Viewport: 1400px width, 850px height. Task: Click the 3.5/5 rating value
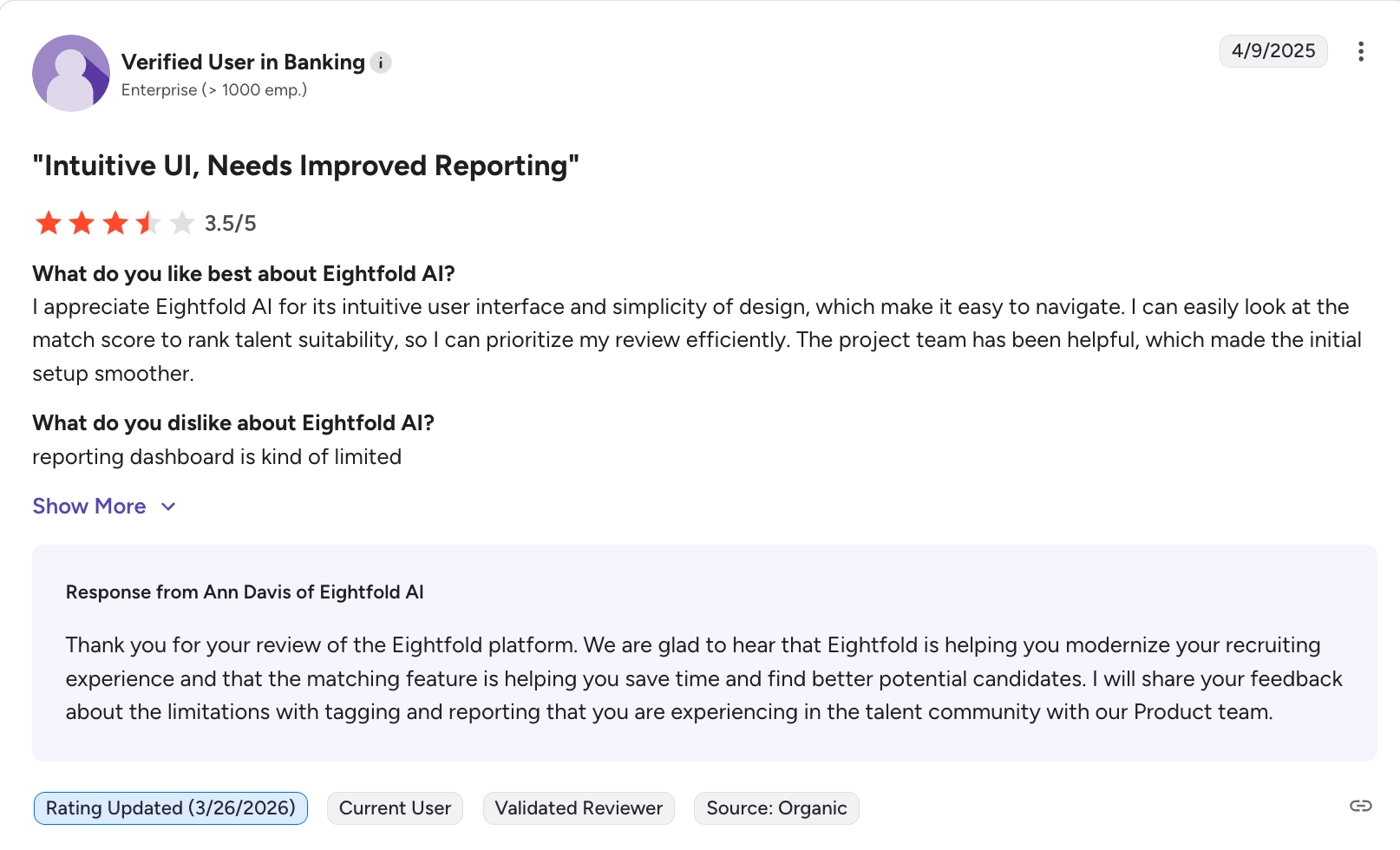(x=231, y=224)
